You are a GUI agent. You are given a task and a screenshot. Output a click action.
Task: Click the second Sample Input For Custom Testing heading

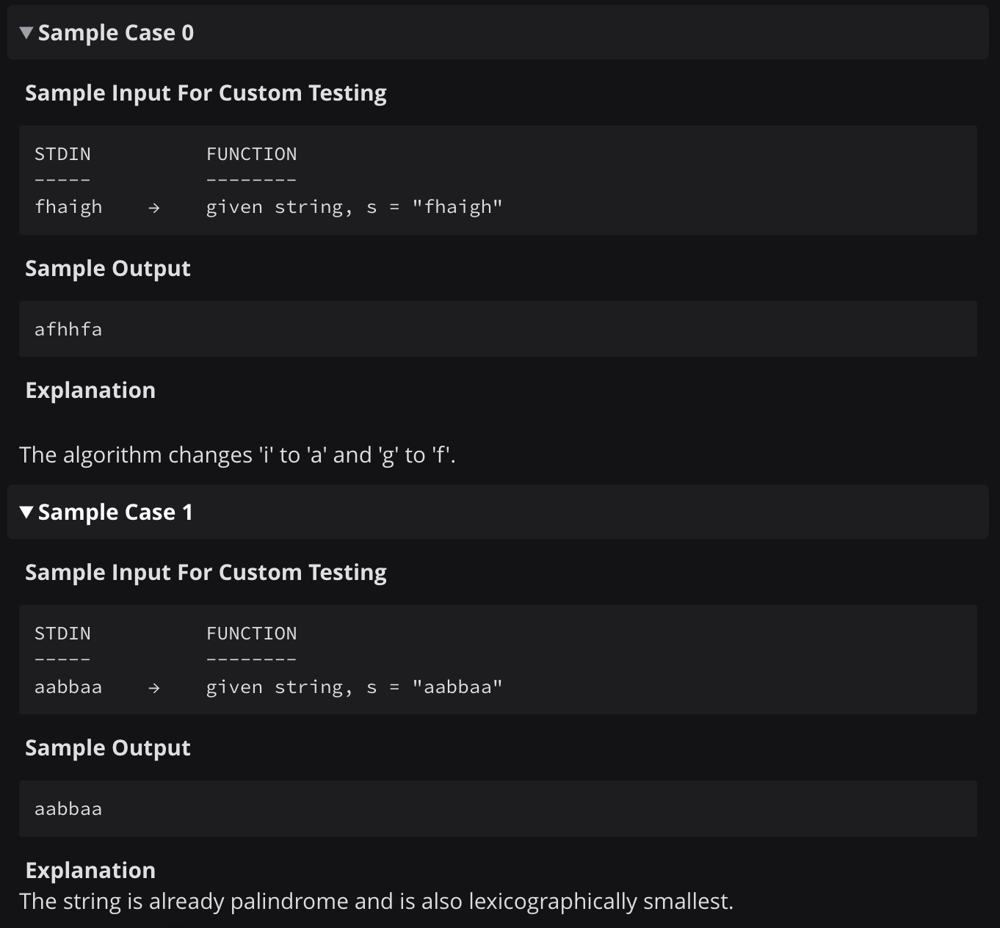(205, 573)
